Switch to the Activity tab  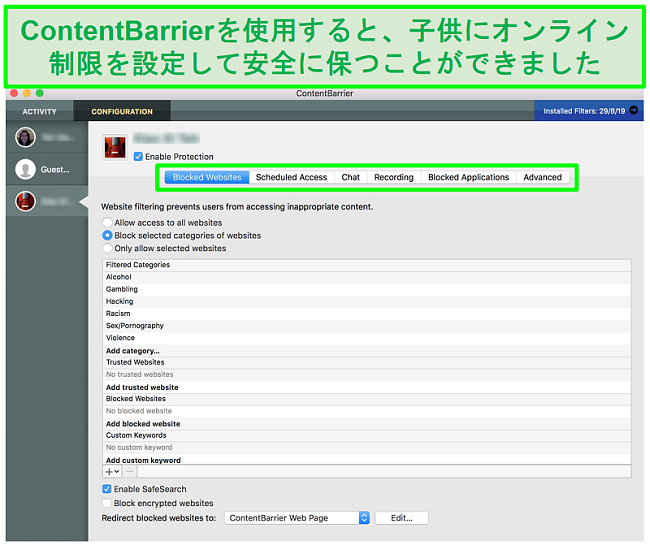pyautogui.click(x=39, y=111)
